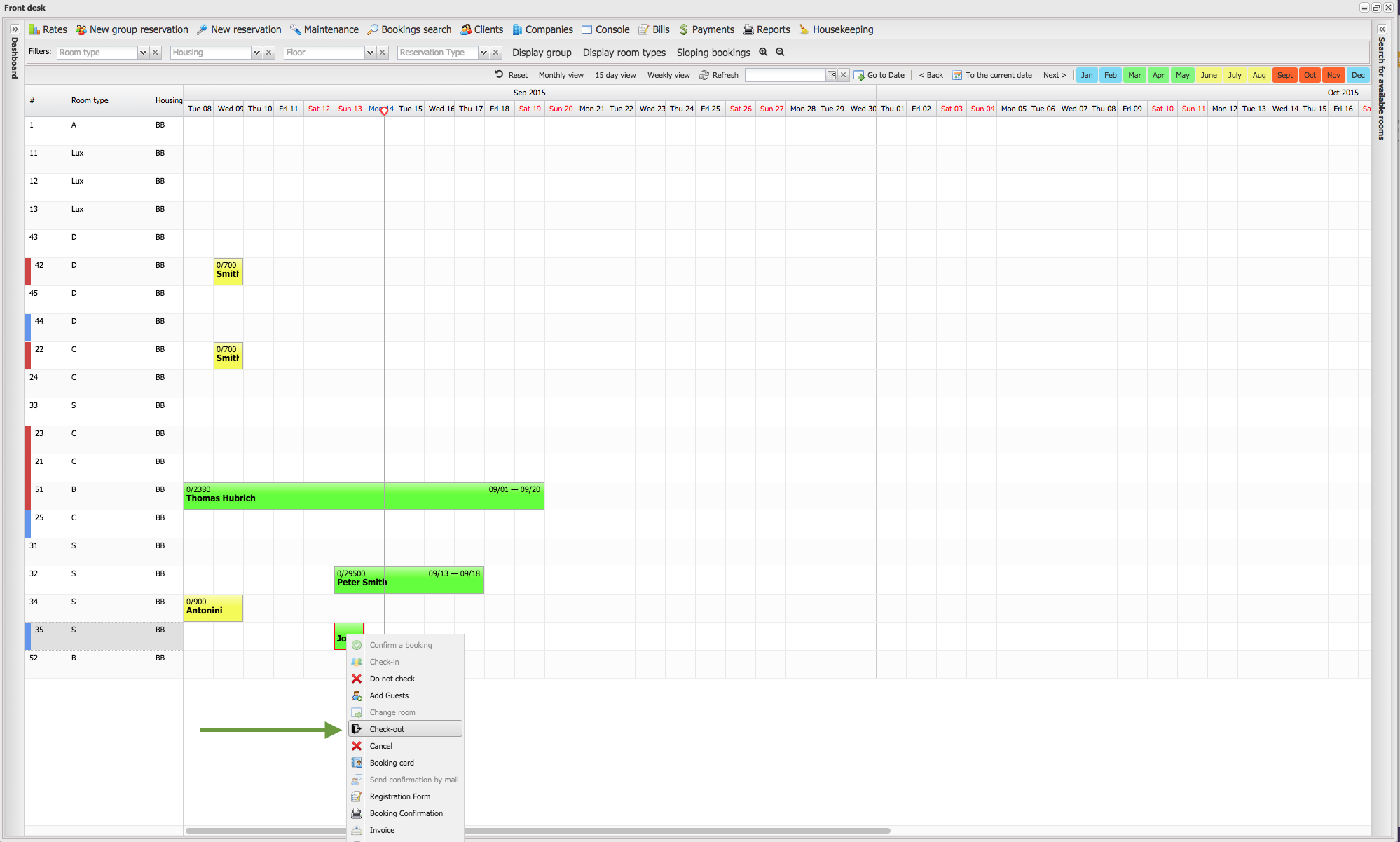Open Booking card from context menu
This screenshot has width=1400, height=842.
click(406, 763)
